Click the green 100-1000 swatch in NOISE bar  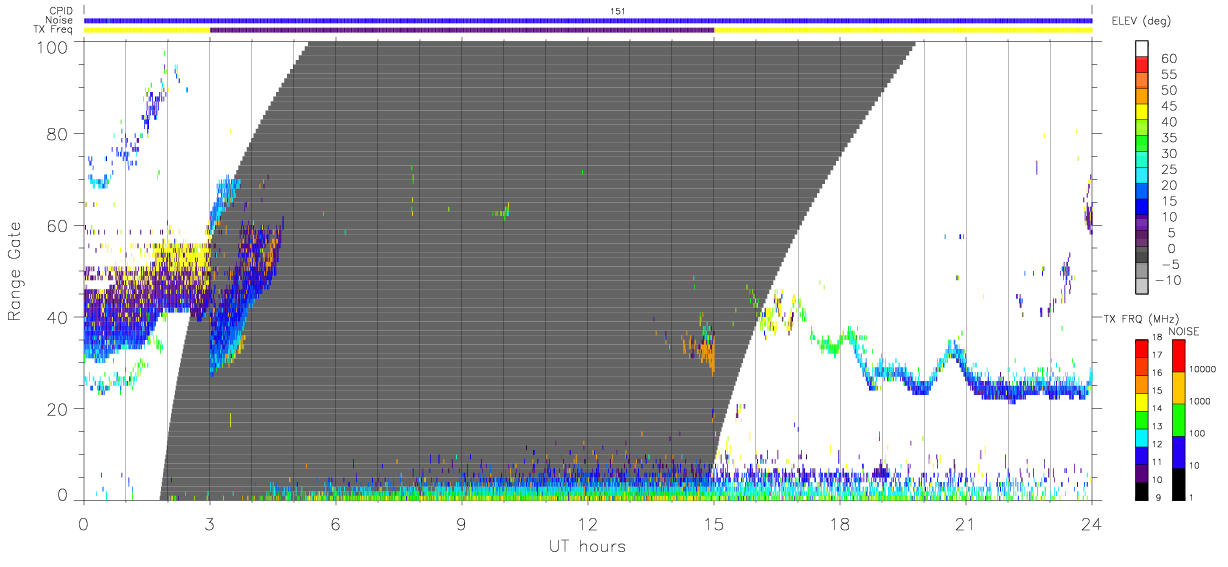point(1177,419)
